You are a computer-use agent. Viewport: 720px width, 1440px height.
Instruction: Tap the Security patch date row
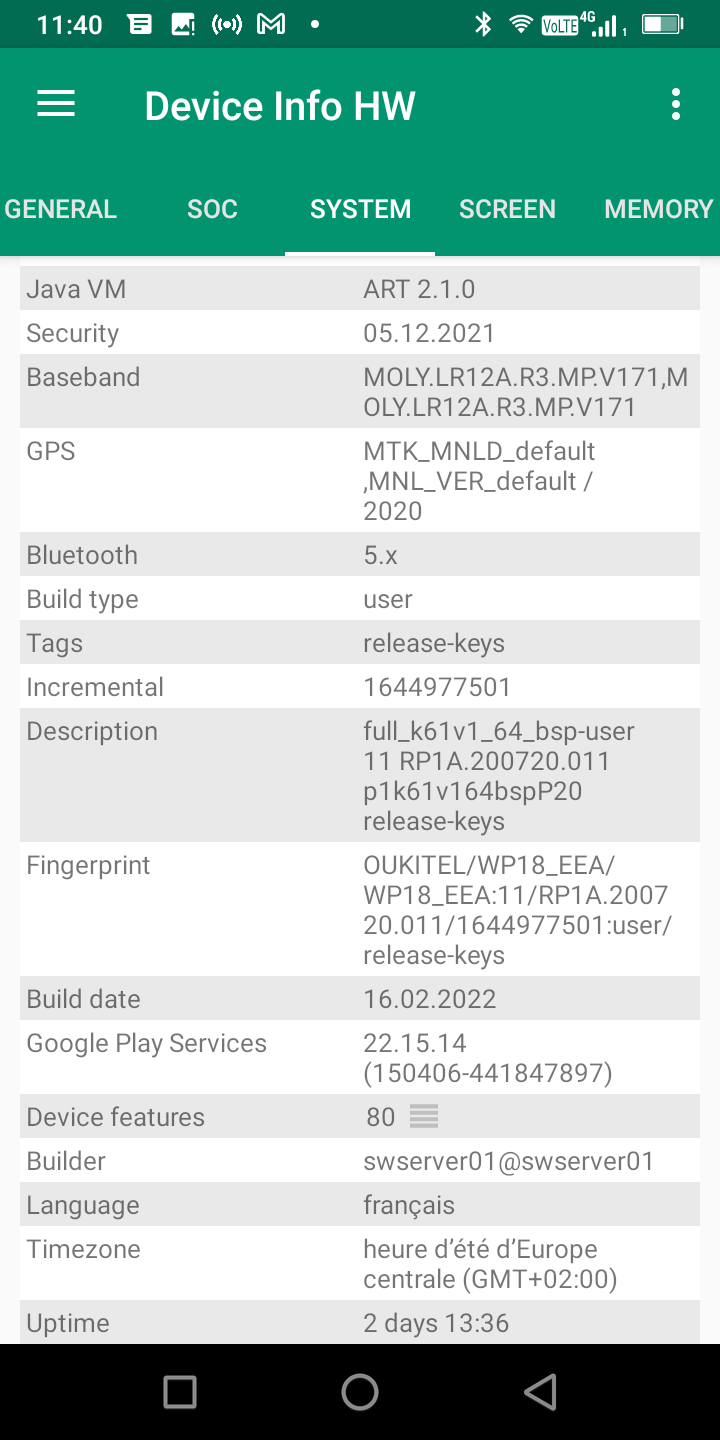pos(360,333)
